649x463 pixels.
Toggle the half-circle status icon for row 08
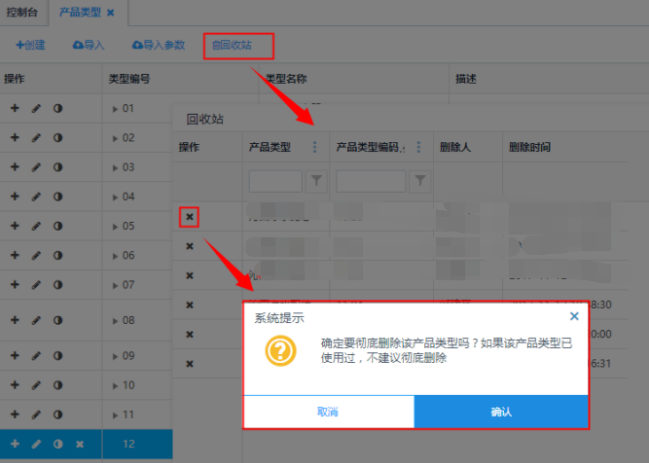[x=58, y=320]
